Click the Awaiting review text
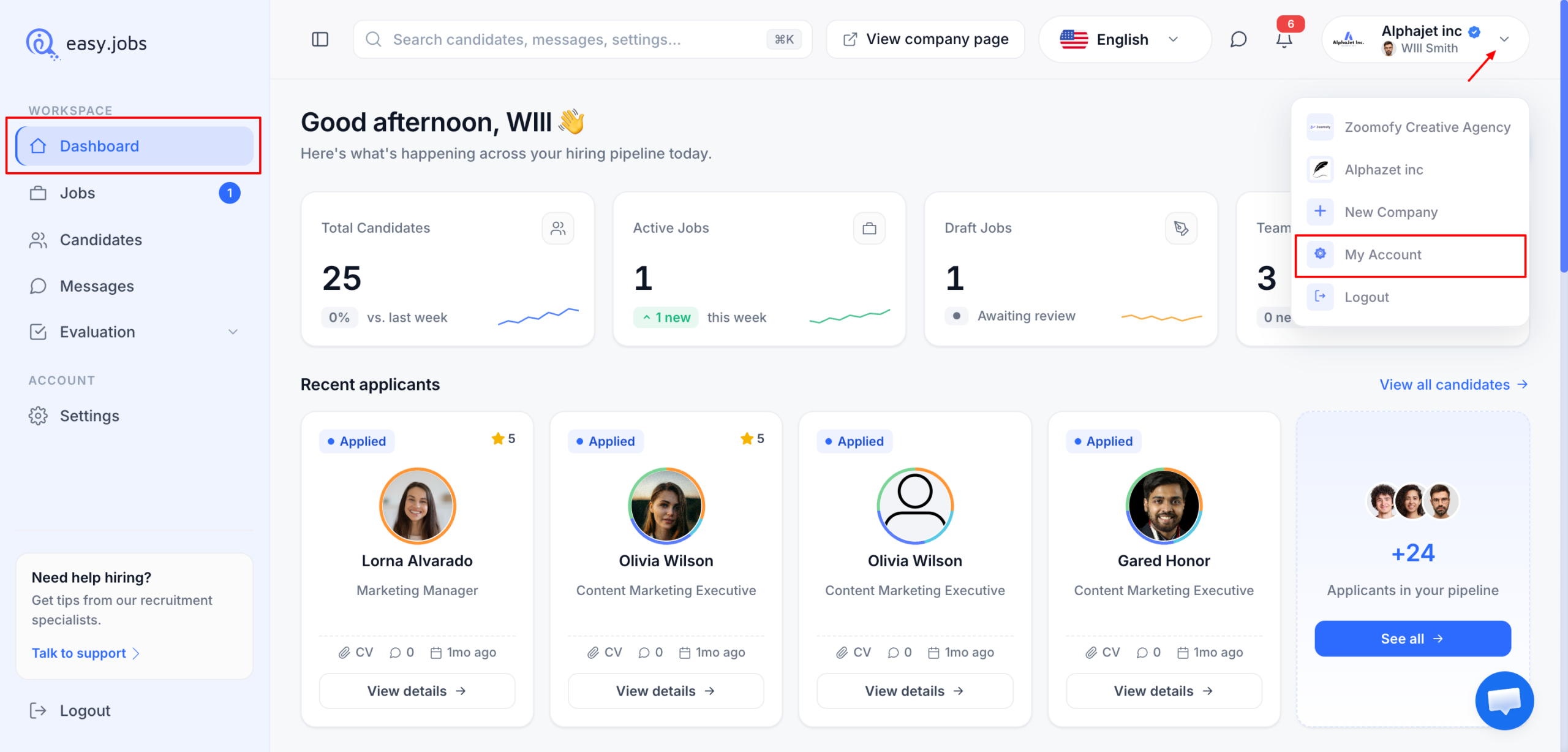Screen dimensions: 1568x752 pyautogui.click(x=1027, y=316)
